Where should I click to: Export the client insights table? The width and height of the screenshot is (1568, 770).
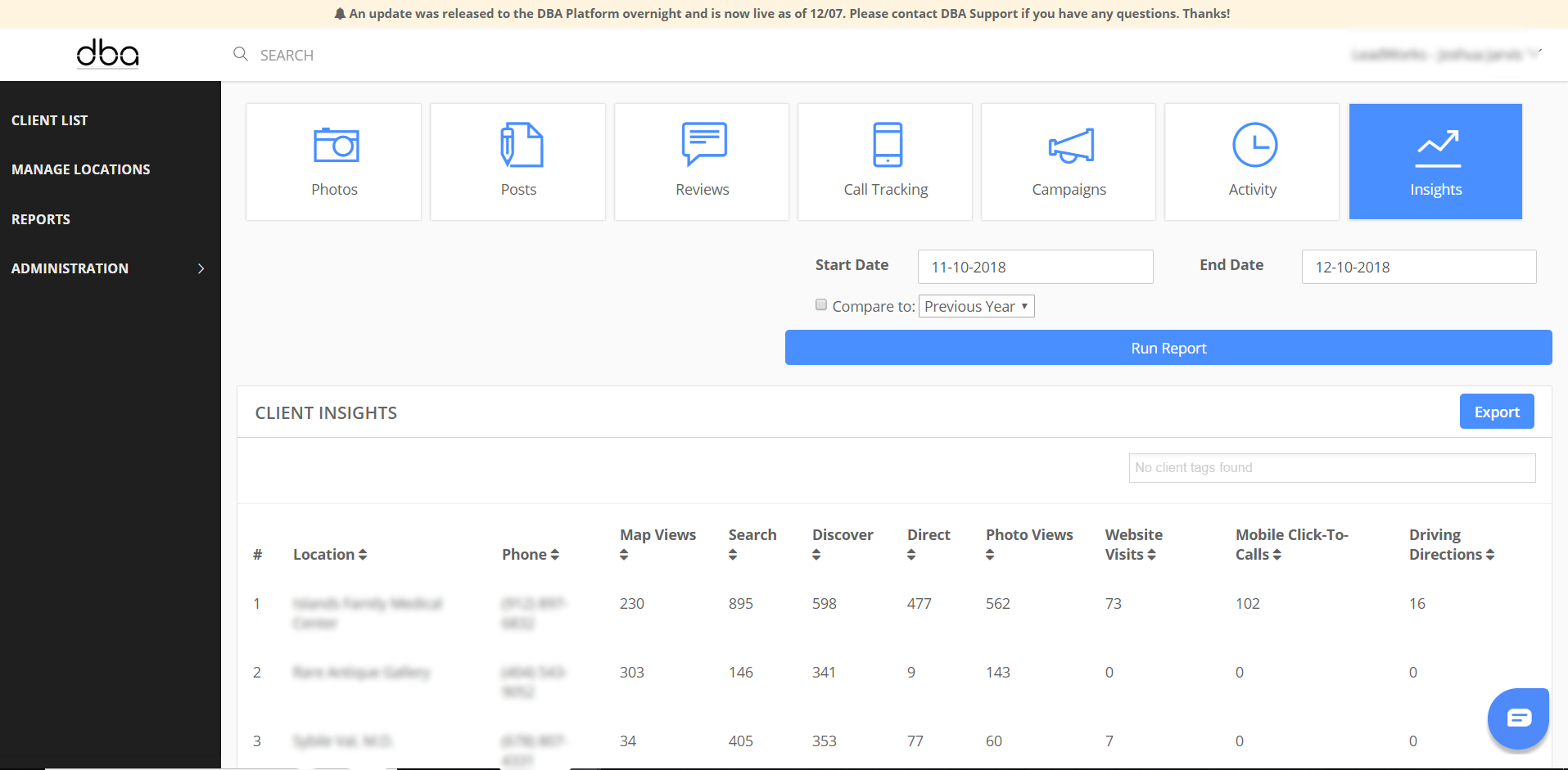point(1496,412)
